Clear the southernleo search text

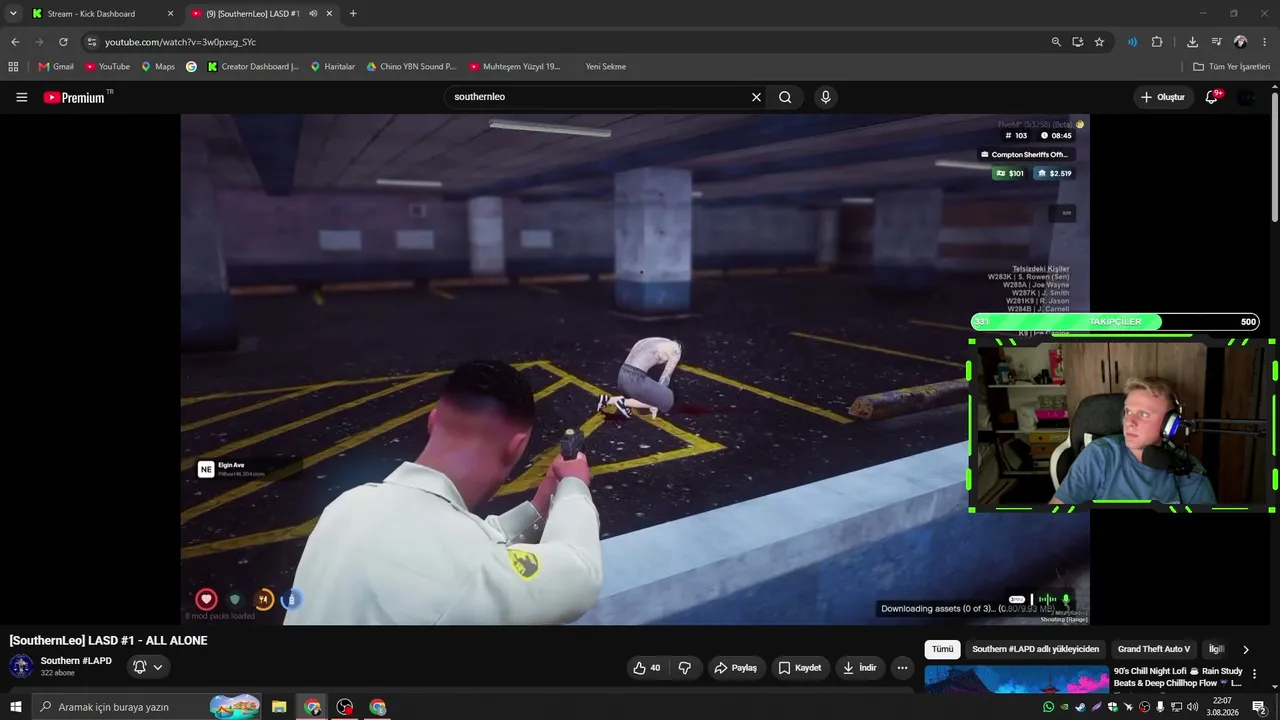pos(756,97)
